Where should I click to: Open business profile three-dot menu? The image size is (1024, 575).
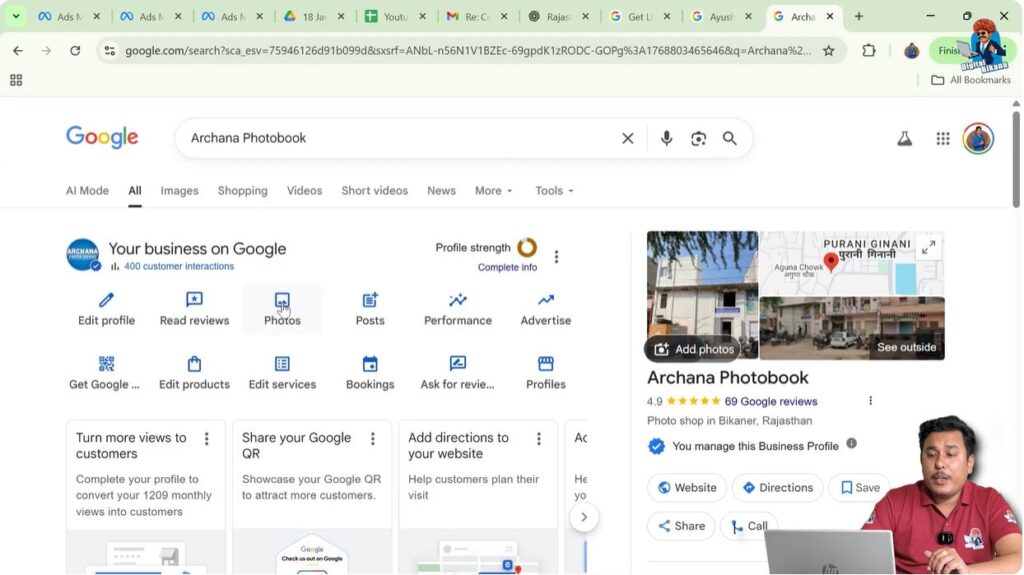(x=556, y=257)
